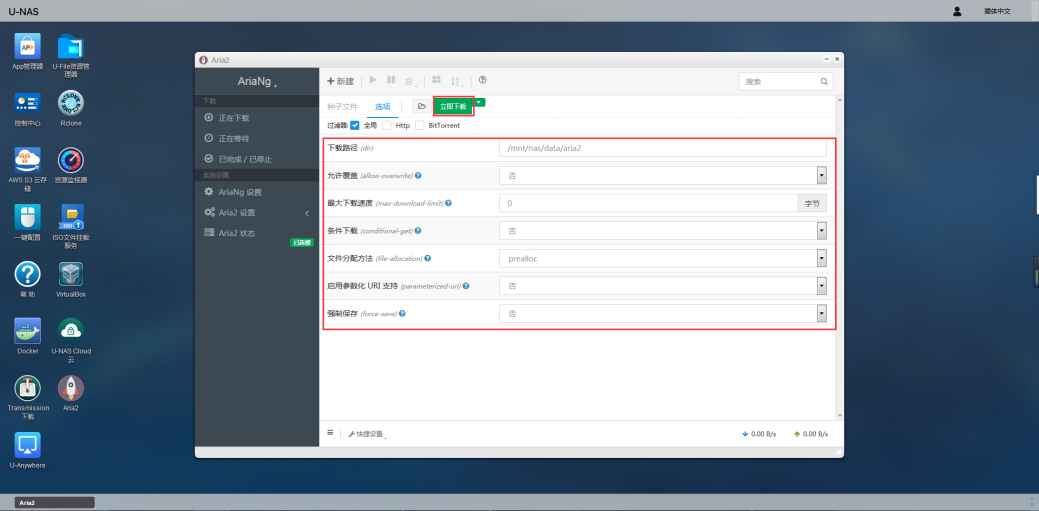This screenshot has height=511, width=1039.
Task: Click the open-folder icon button
Action: (421, 106)
